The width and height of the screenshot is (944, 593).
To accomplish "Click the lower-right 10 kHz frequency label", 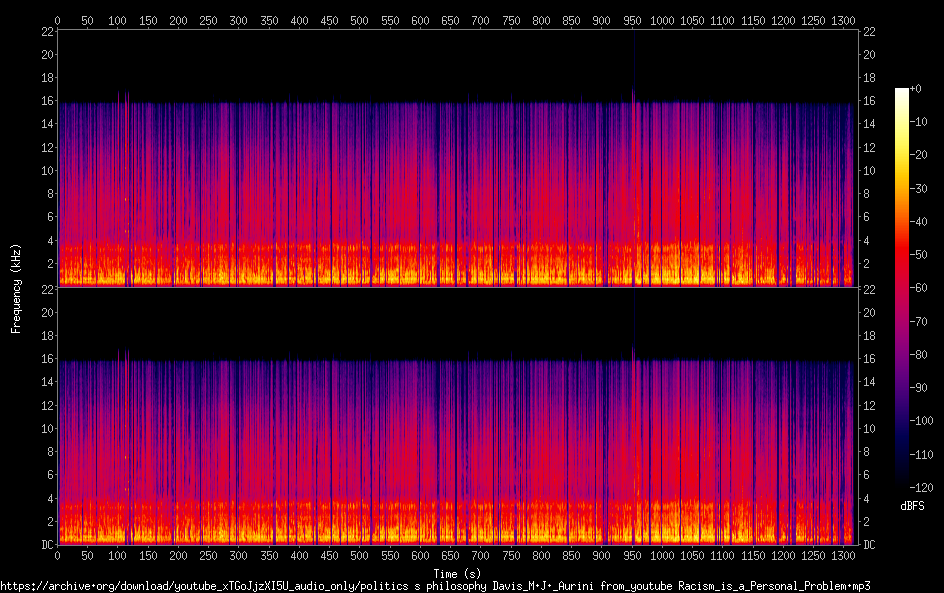I will click(x=869, y=428).
